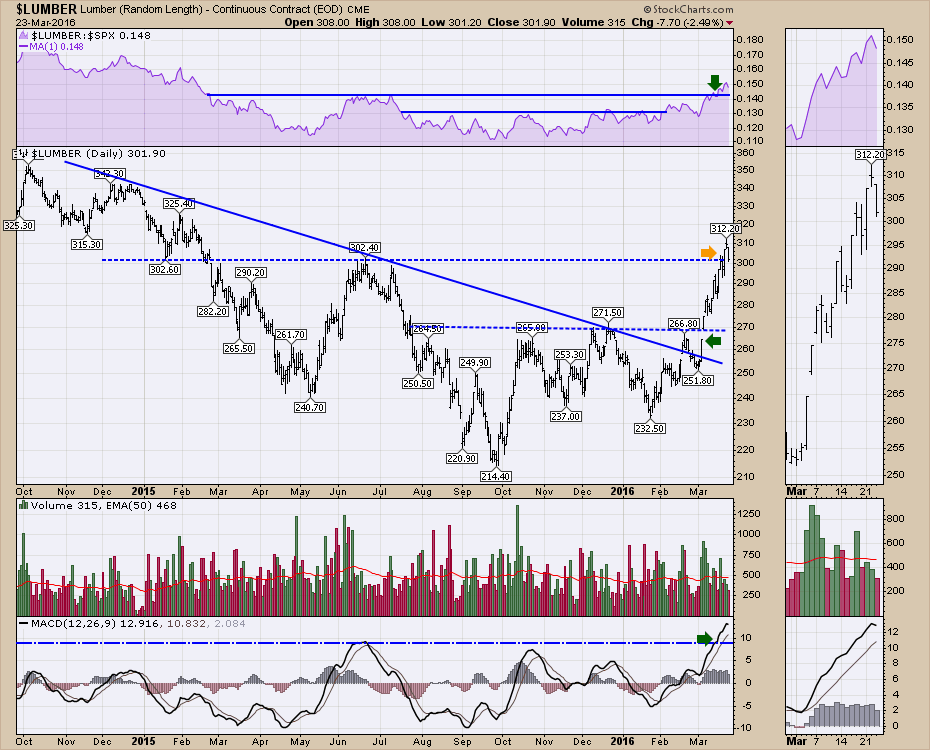This screenshot has width=930, height=750.
Task: Click the 312.20 label in main price panel
Action: tap(726, 228)
